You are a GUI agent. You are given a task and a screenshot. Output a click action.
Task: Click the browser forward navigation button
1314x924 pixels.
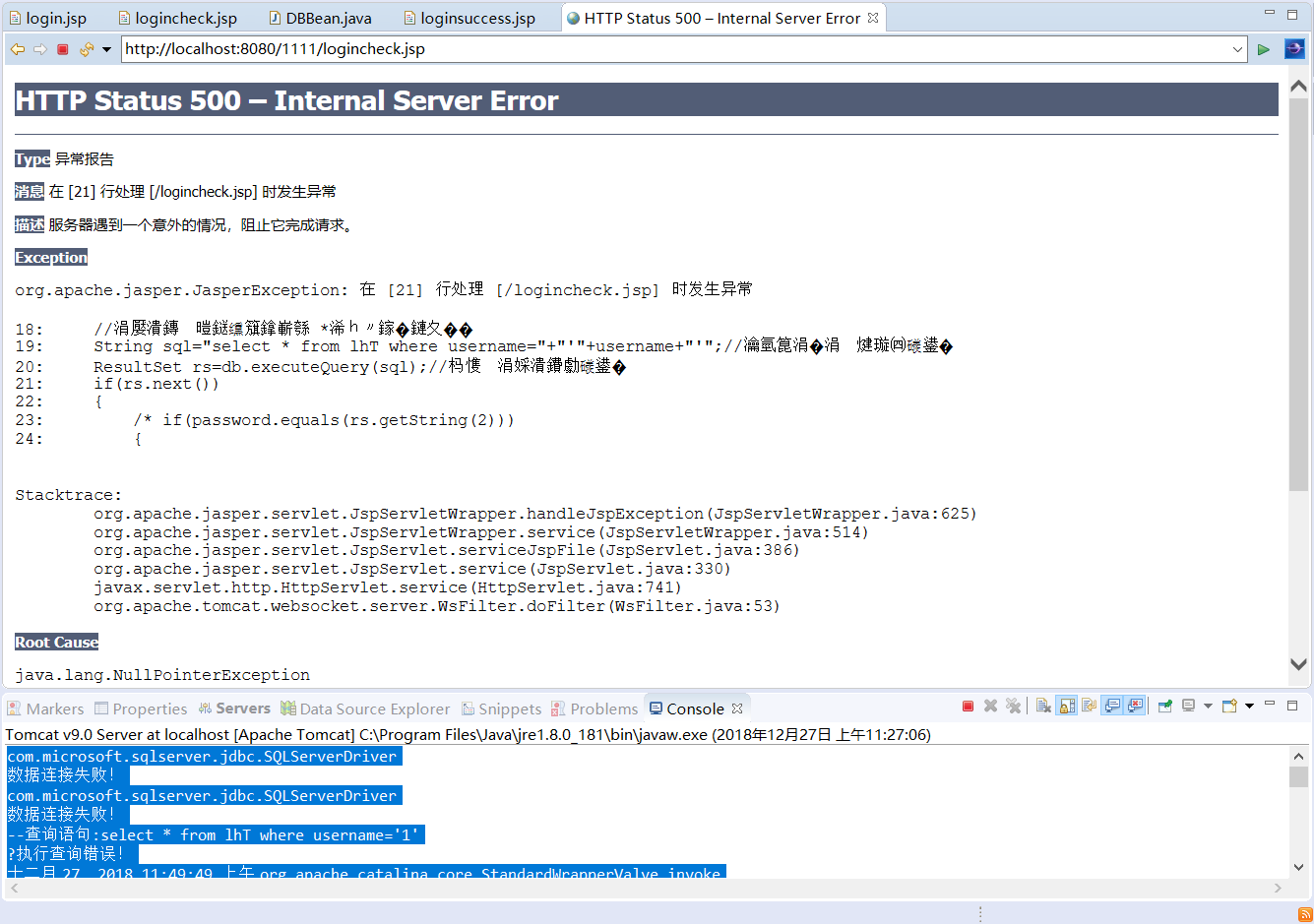point(39,48)
